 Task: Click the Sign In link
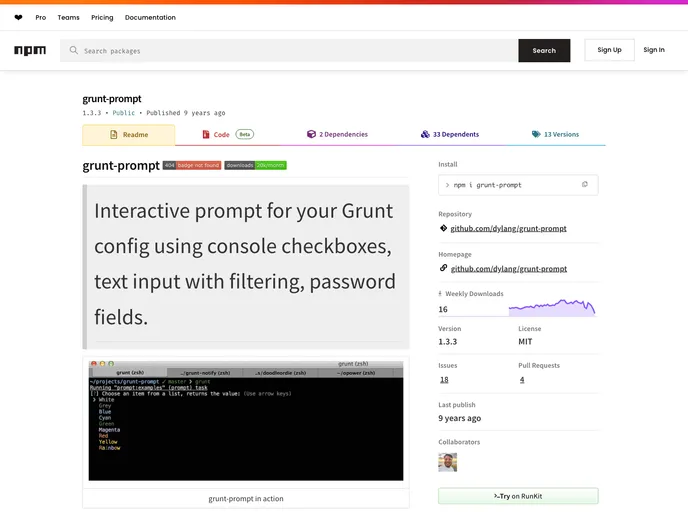click(654, 50)
